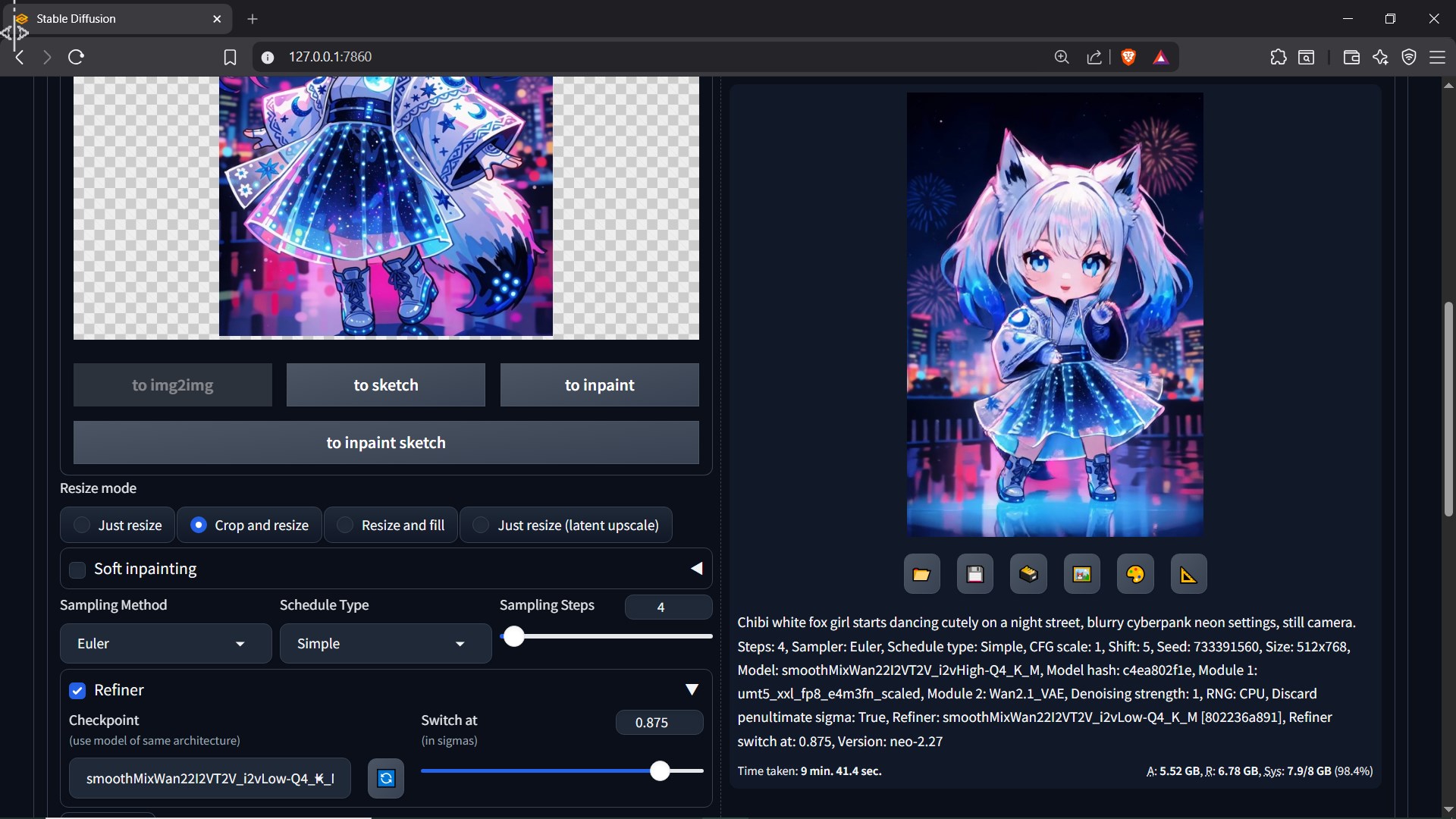Send result to extras ruler icon
The image size is (1456, 819).
tap(1188, 574)
